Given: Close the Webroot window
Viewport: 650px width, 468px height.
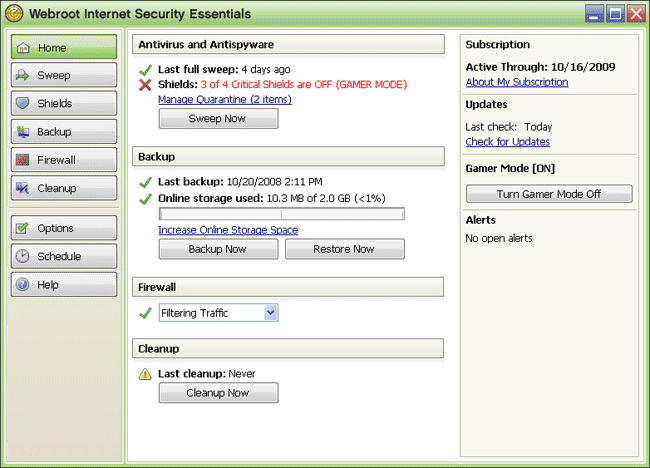Looking at the screenshot, I should [636, 14].
